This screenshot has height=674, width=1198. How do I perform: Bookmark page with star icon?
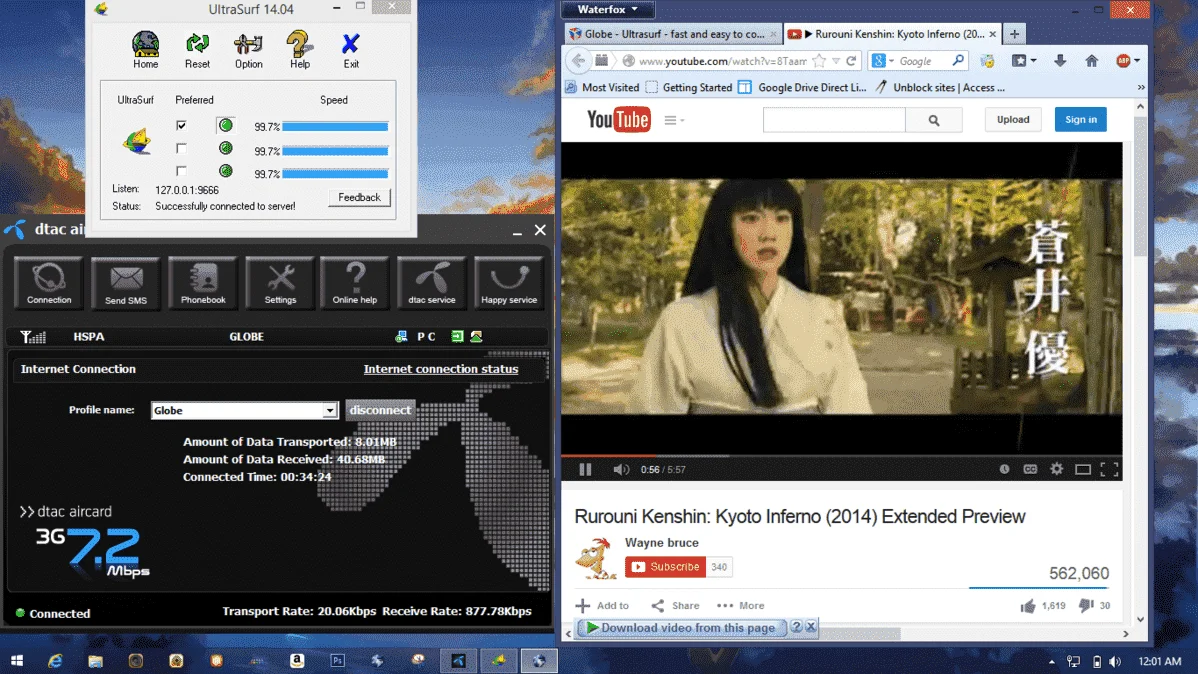click(x=819, y=60)
